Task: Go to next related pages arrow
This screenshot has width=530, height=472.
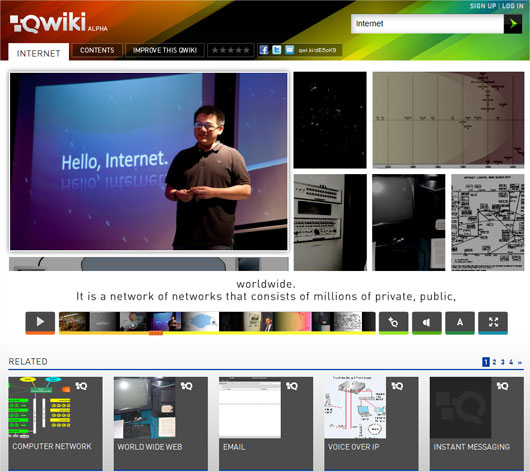Action: [x=520, y=363]
